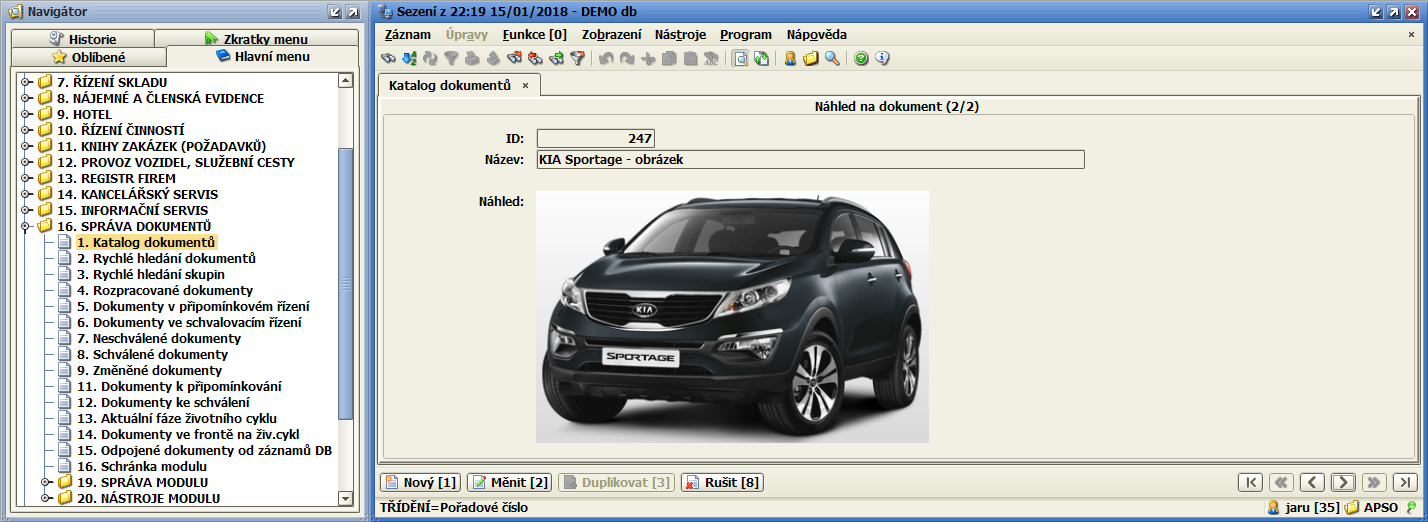The image size is (1428, 522).
Task: Open the Nápověda menu
Action: (x=817, y=34)
